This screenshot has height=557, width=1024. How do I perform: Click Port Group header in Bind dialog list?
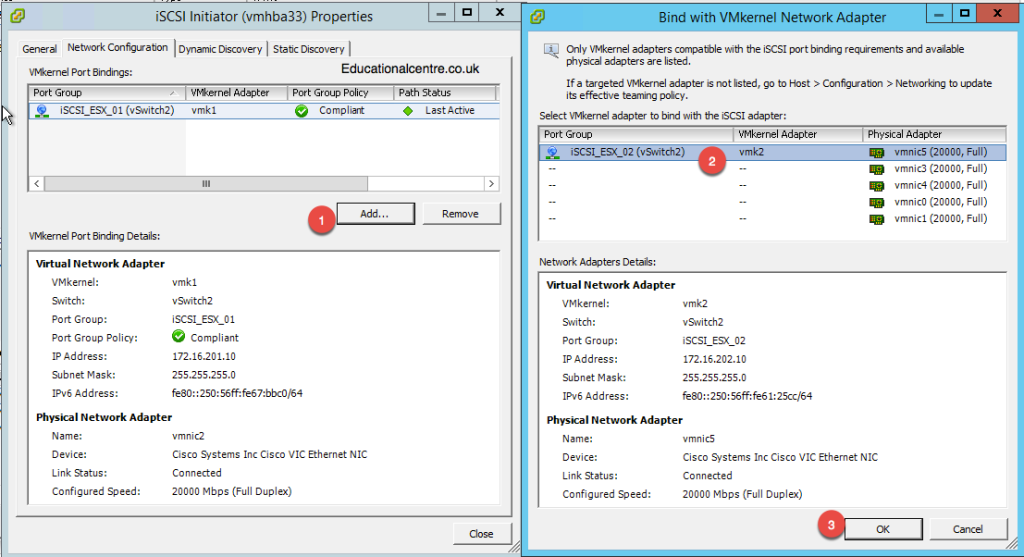[x=636, y=135]
